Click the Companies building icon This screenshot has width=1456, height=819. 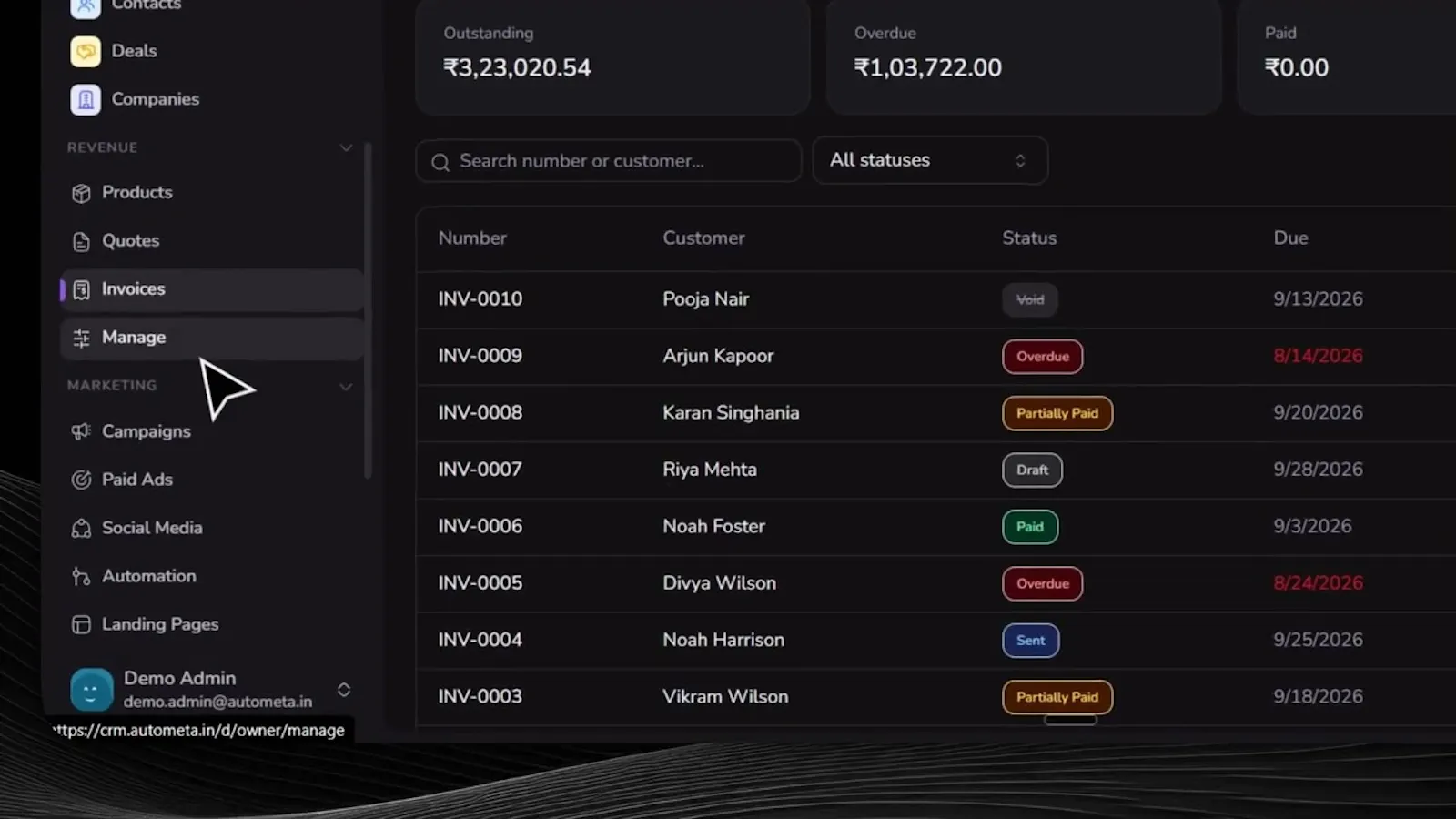86,99
